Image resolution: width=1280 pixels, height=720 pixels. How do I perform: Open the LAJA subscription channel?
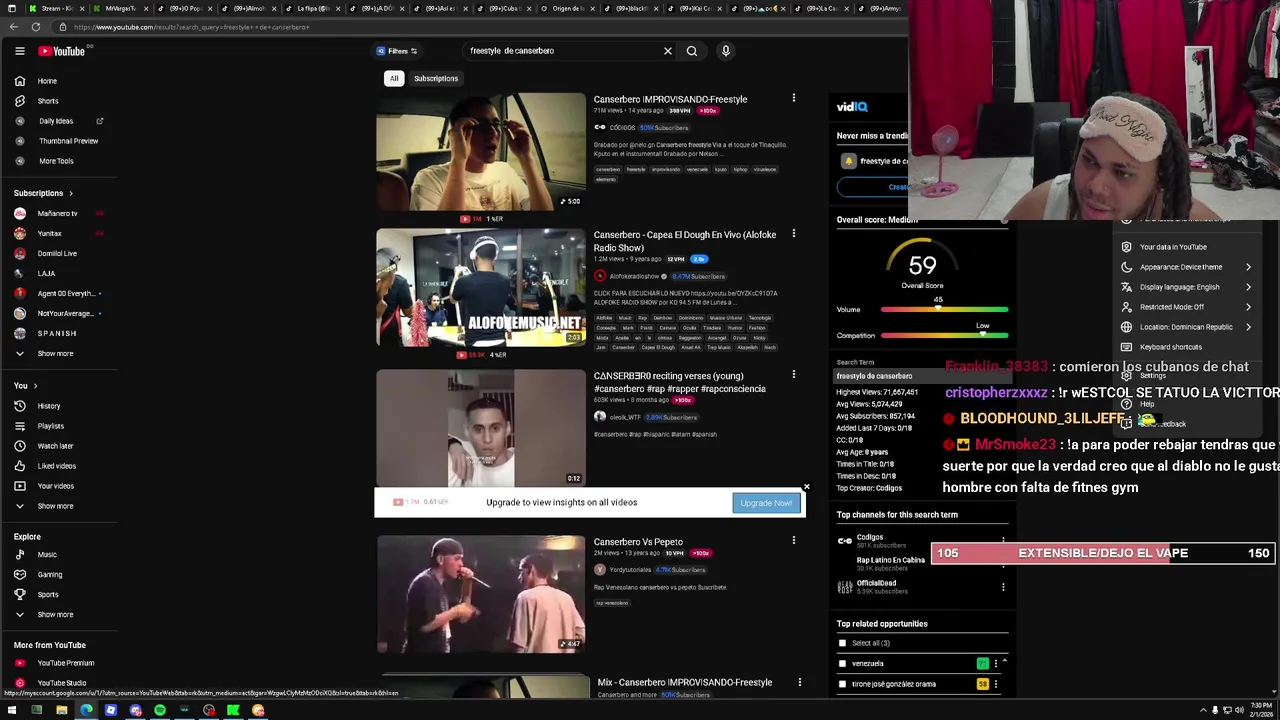[46, 273]
